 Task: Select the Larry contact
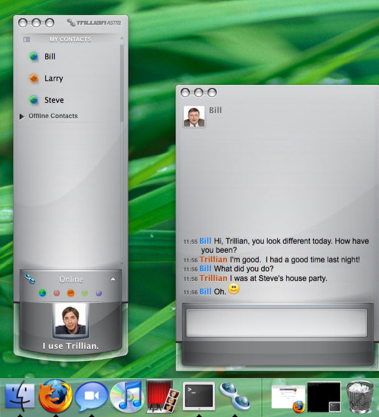(x=54, y=78)
